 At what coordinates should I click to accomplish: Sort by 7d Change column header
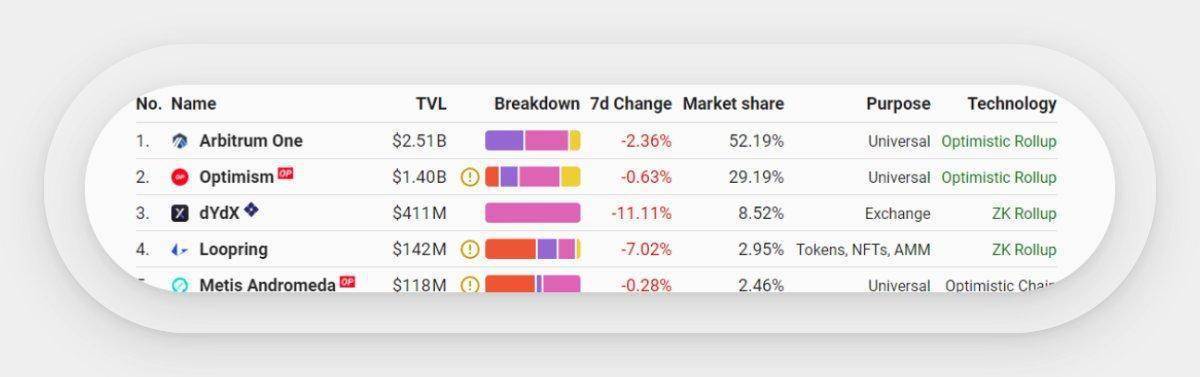point(631,103)
